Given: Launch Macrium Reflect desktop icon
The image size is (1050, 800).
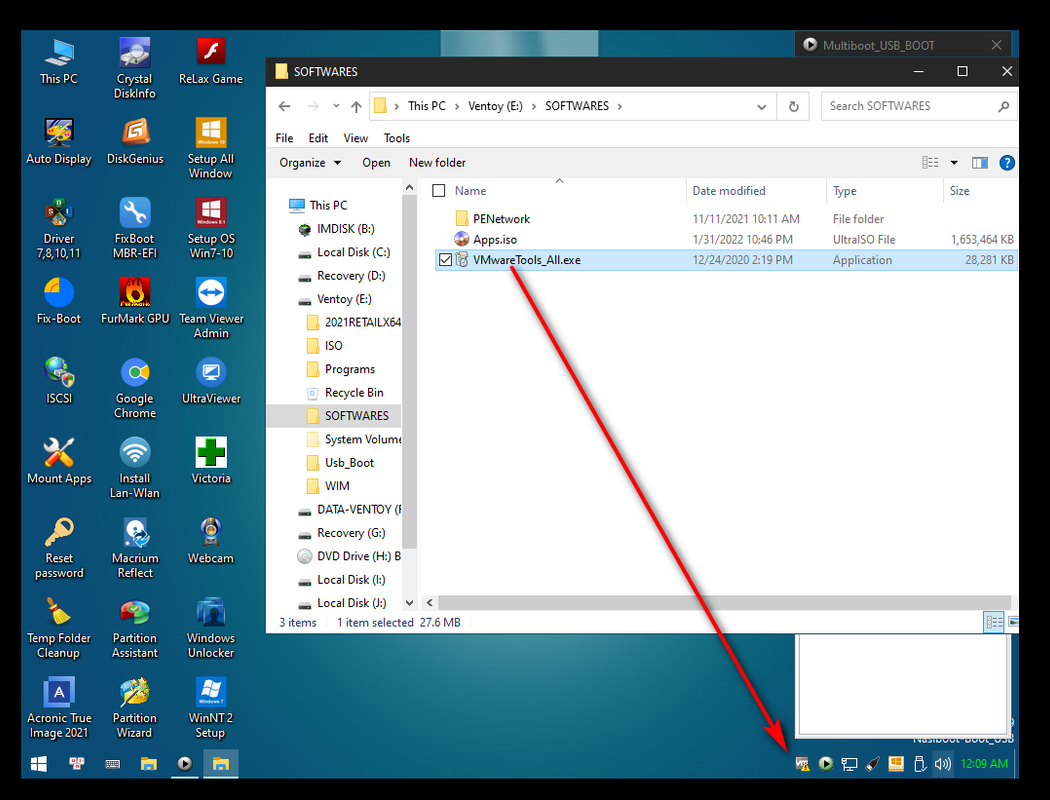Looking at the screenshot, I should [135, 548].
